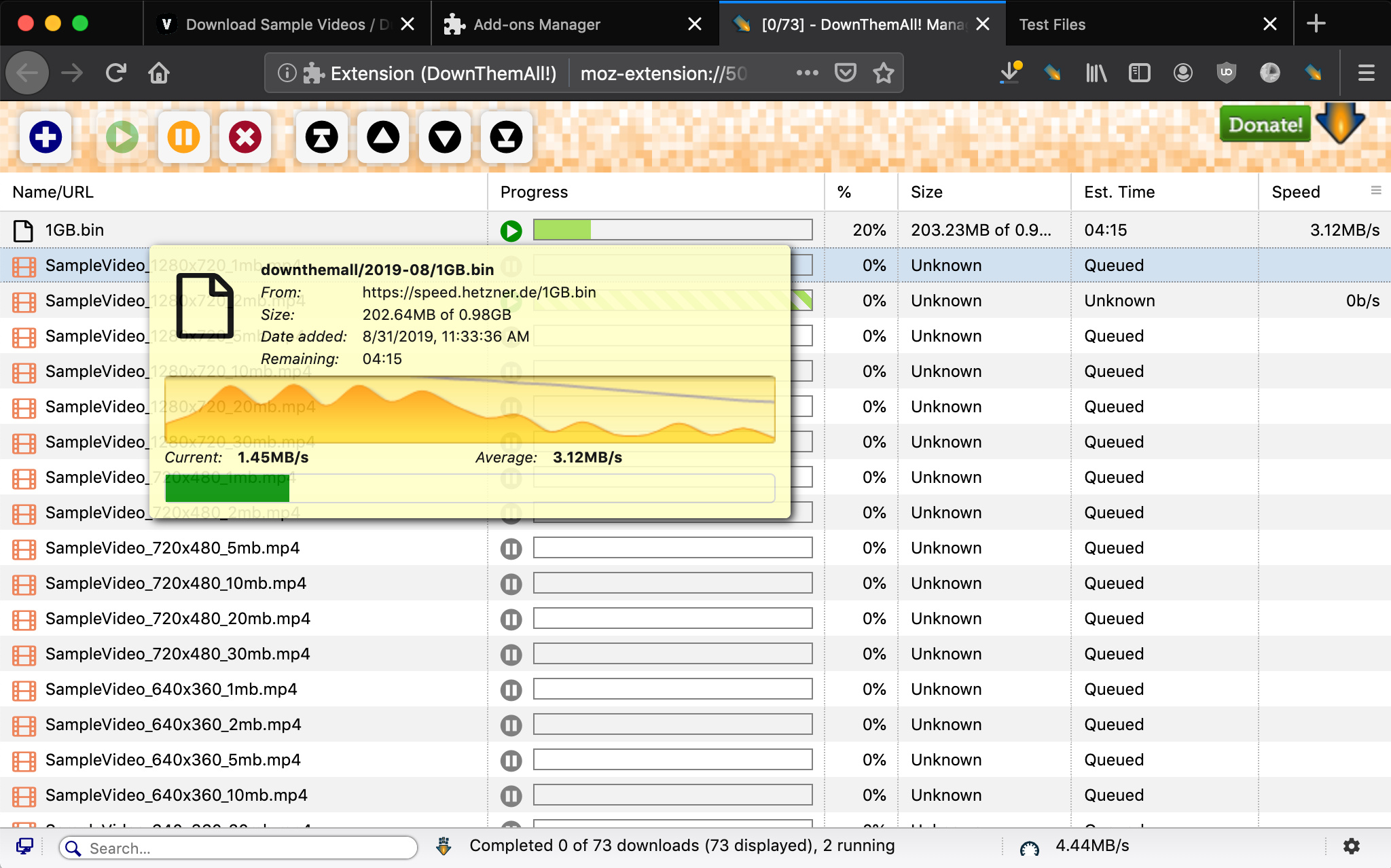Save page to Pocket icon
Viewport: 1391px width, 868px height.
[845, 73]
